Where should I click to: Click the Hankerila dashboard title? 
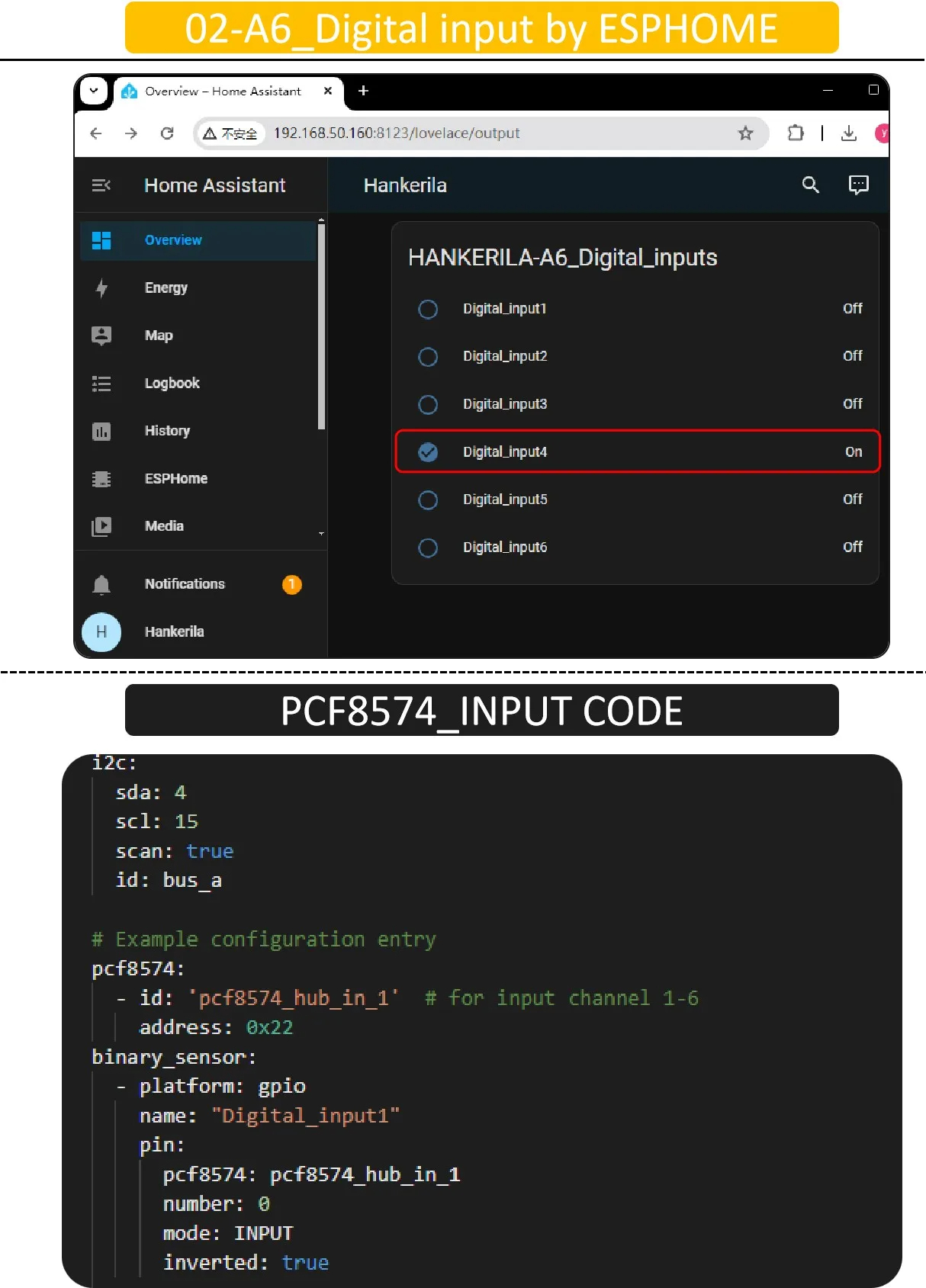pos(405,185)
